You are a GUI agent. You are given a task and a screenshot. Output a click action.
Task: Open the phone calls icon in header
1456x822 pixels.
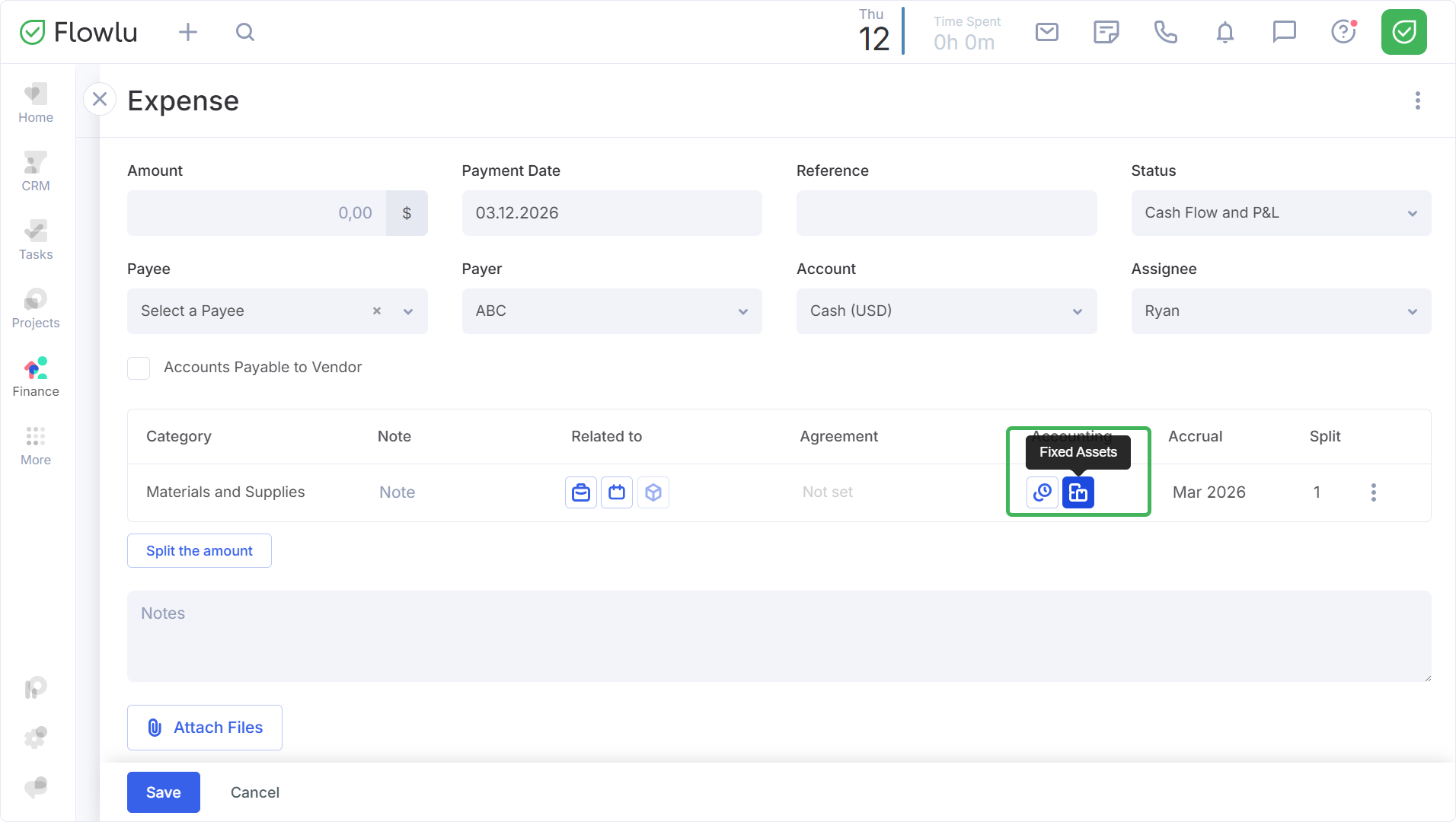click(1165, 32)
